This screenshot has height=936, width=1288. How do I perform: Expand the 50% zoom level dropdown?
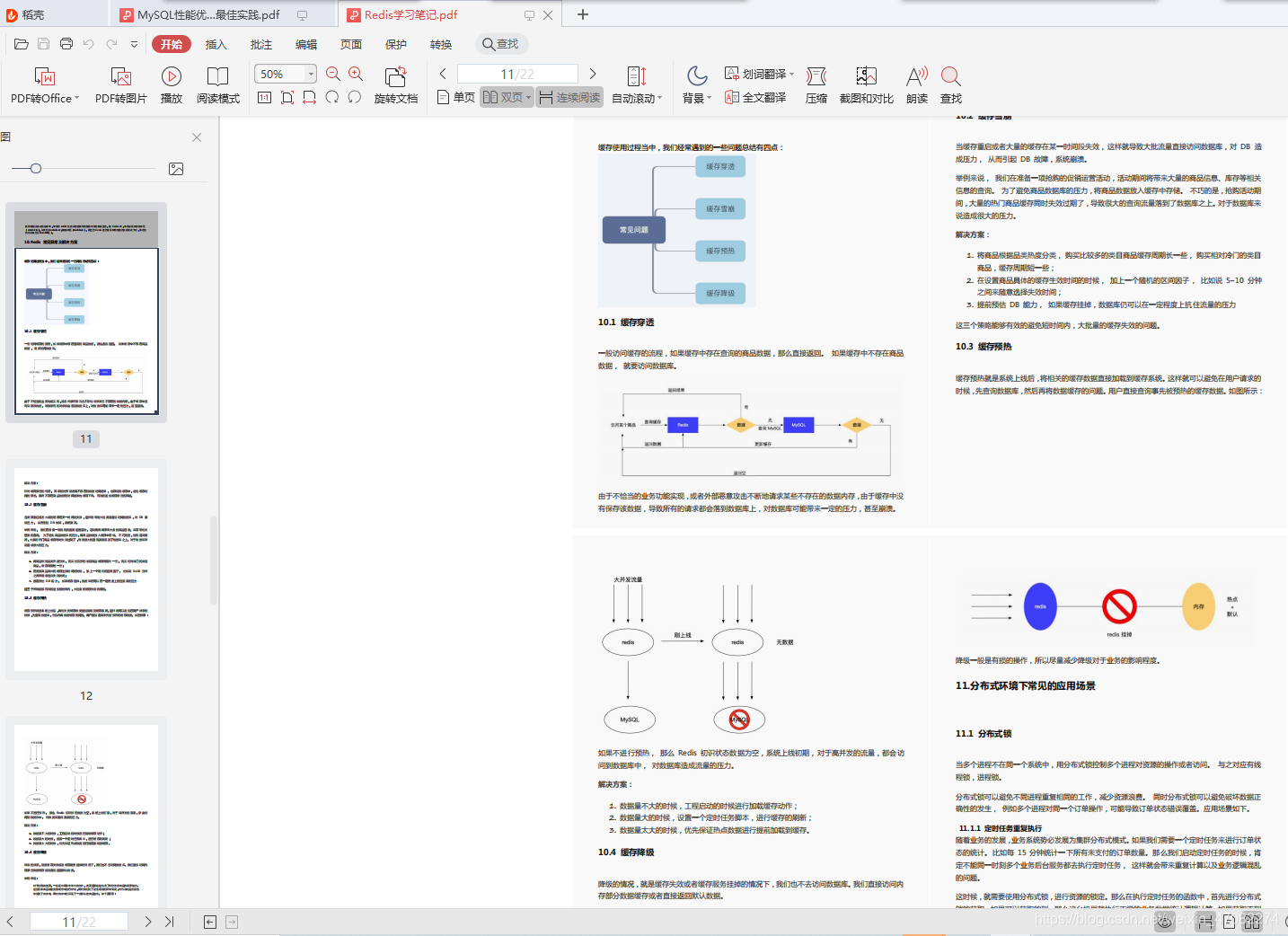(x=311, y=74)
